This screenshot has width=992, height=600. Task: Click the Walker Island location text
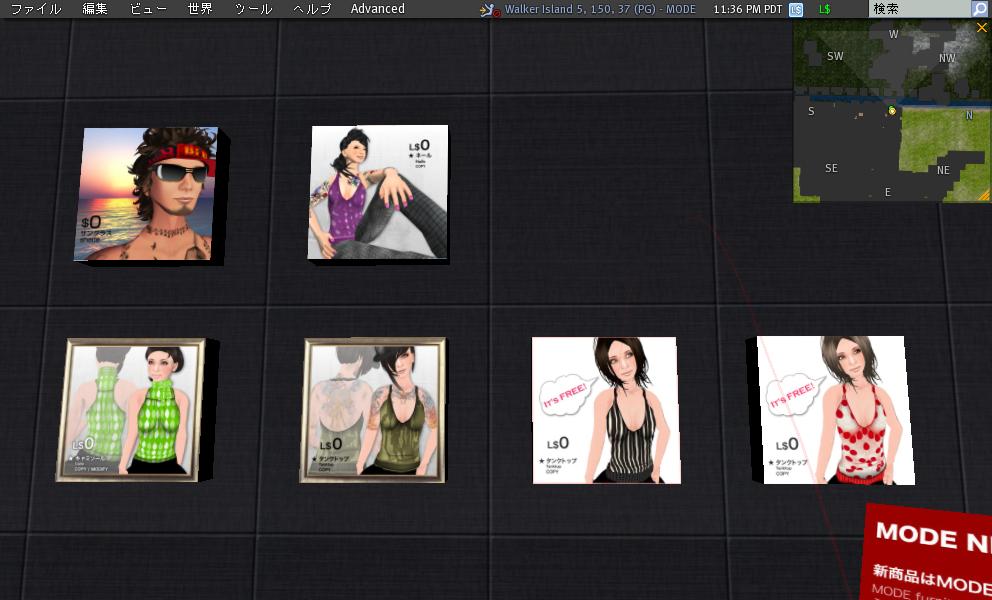600,9
